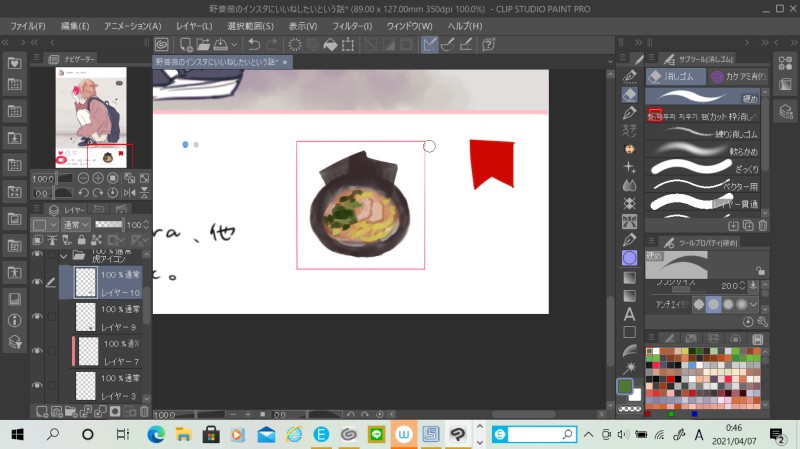Choose the 軟らかめ eraser brush
This screenshot has height=449, width=800.
[x=703, y=151]
